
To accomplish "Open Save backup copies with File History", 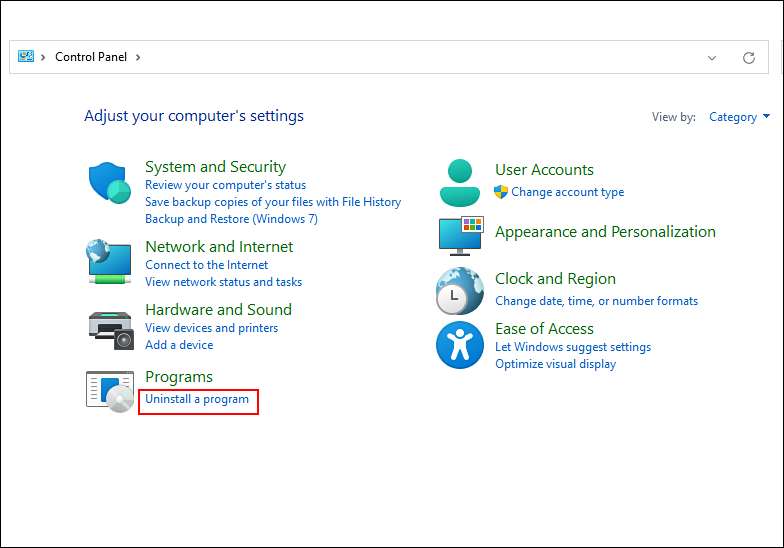I will 273,202.
